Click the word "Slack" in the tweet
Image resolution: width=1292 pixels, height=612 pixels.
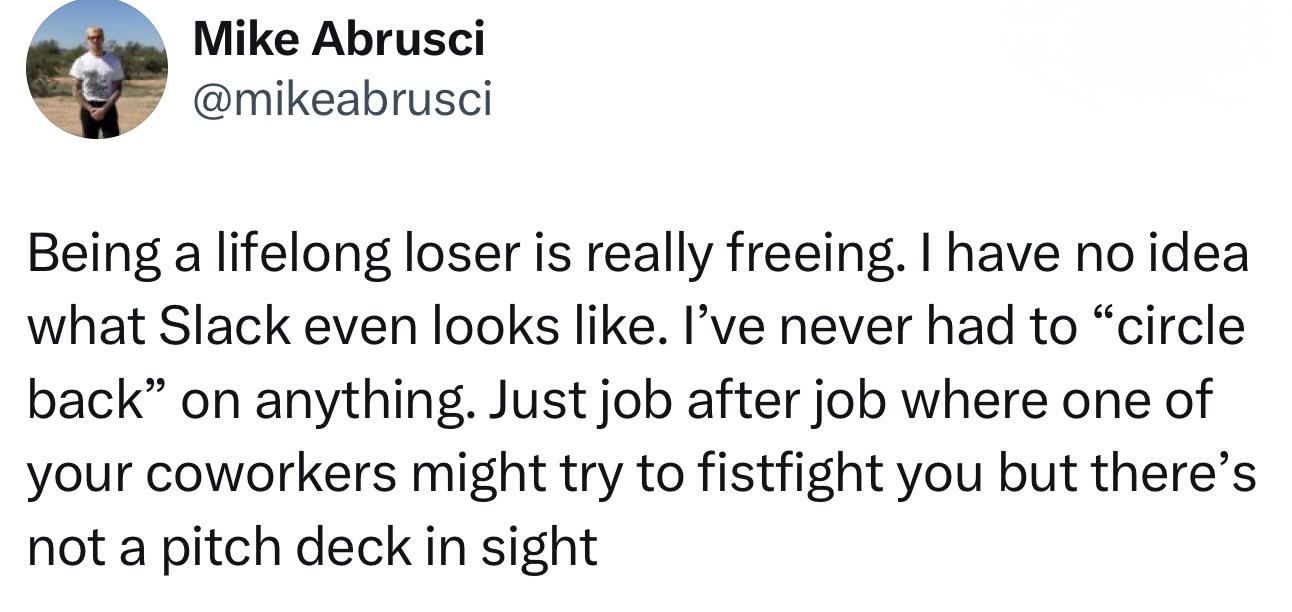[225, 328]
